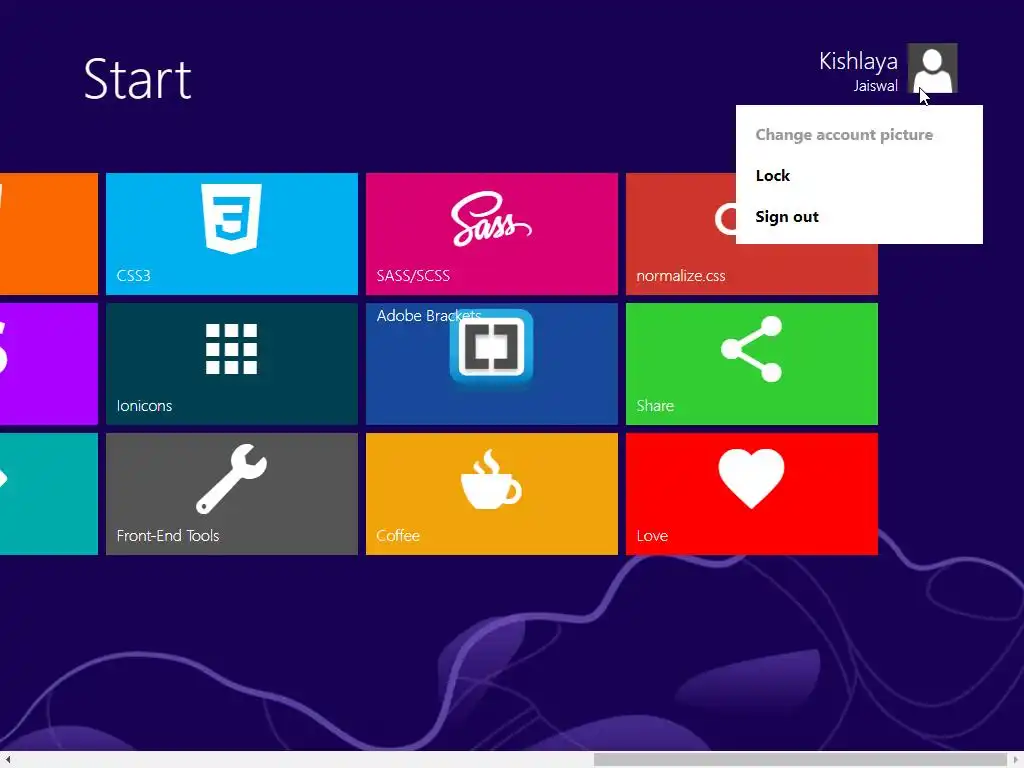Click the Start heading text
The width and height of the screenshot is (1024, 768).
coord(138,79)
